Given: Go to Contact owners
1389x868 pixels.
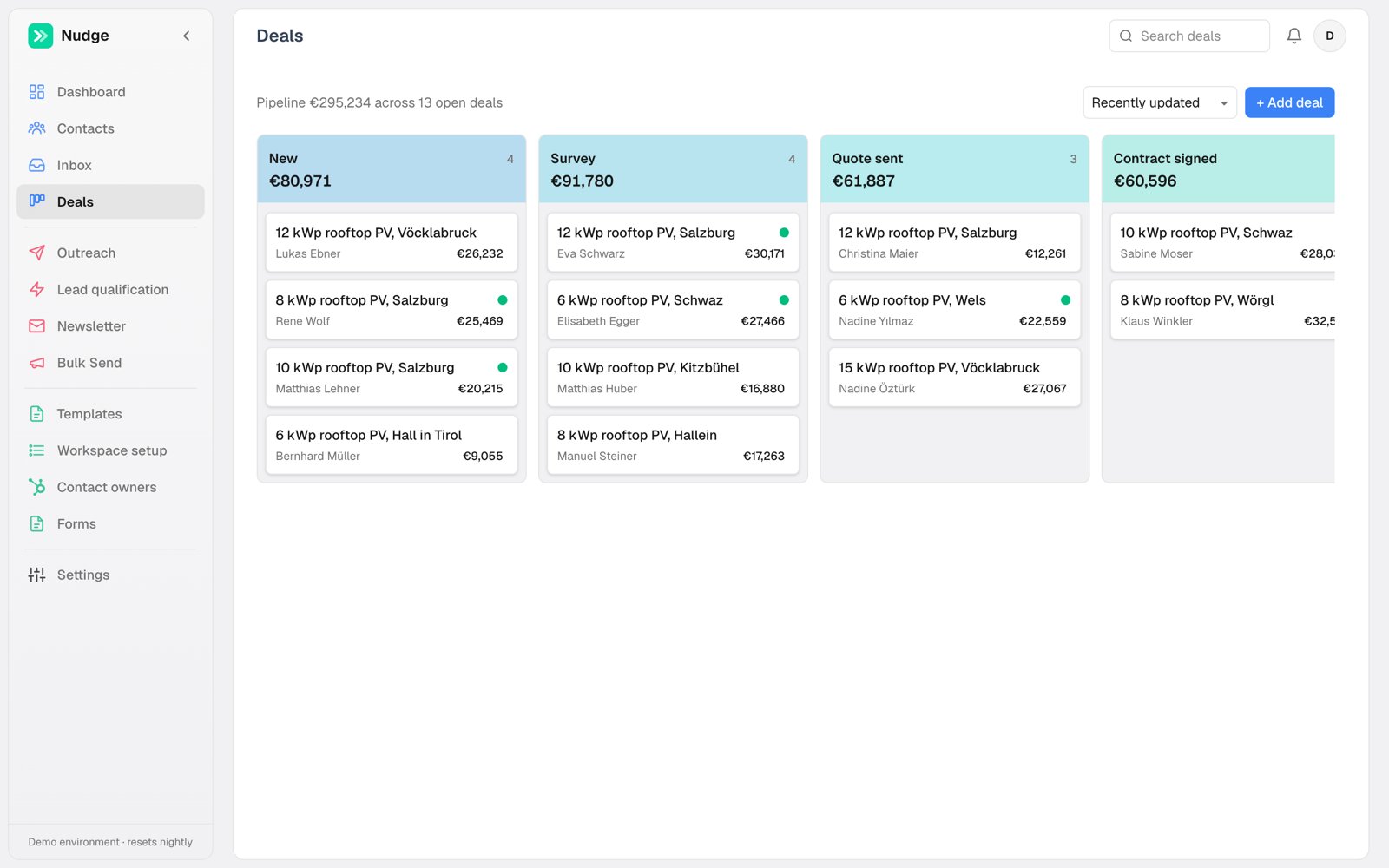Looking at the screenshot, I should click(110, 487).
